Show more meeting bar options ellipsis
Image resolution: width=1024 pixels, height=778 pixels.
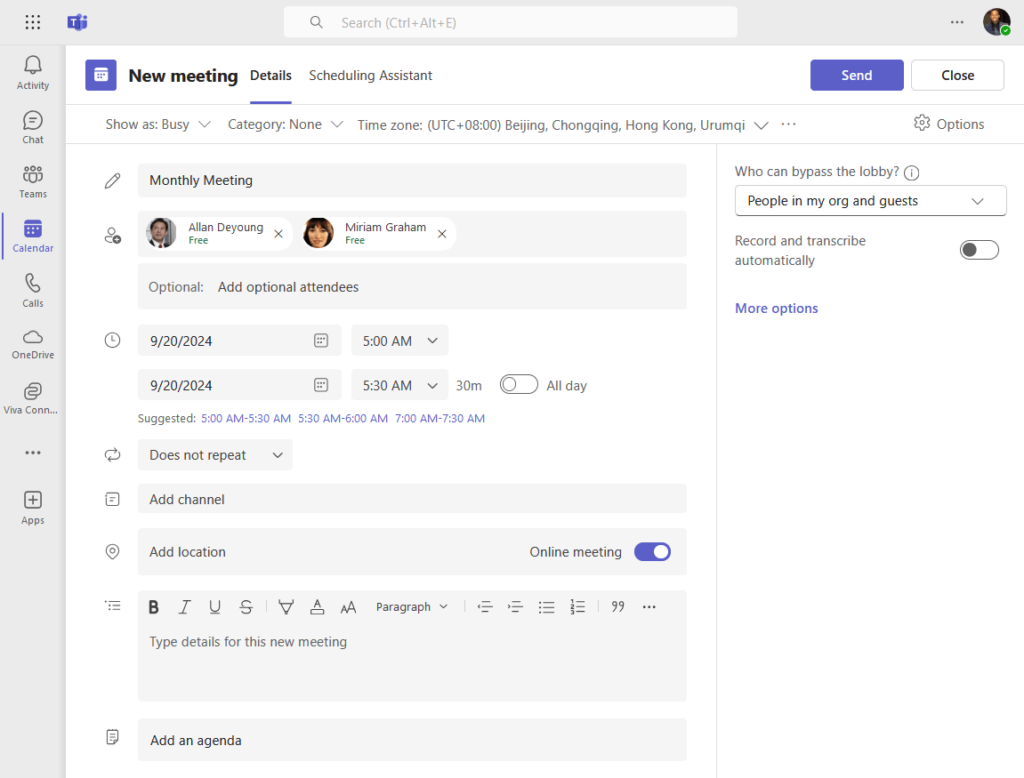tap(788, 124)
